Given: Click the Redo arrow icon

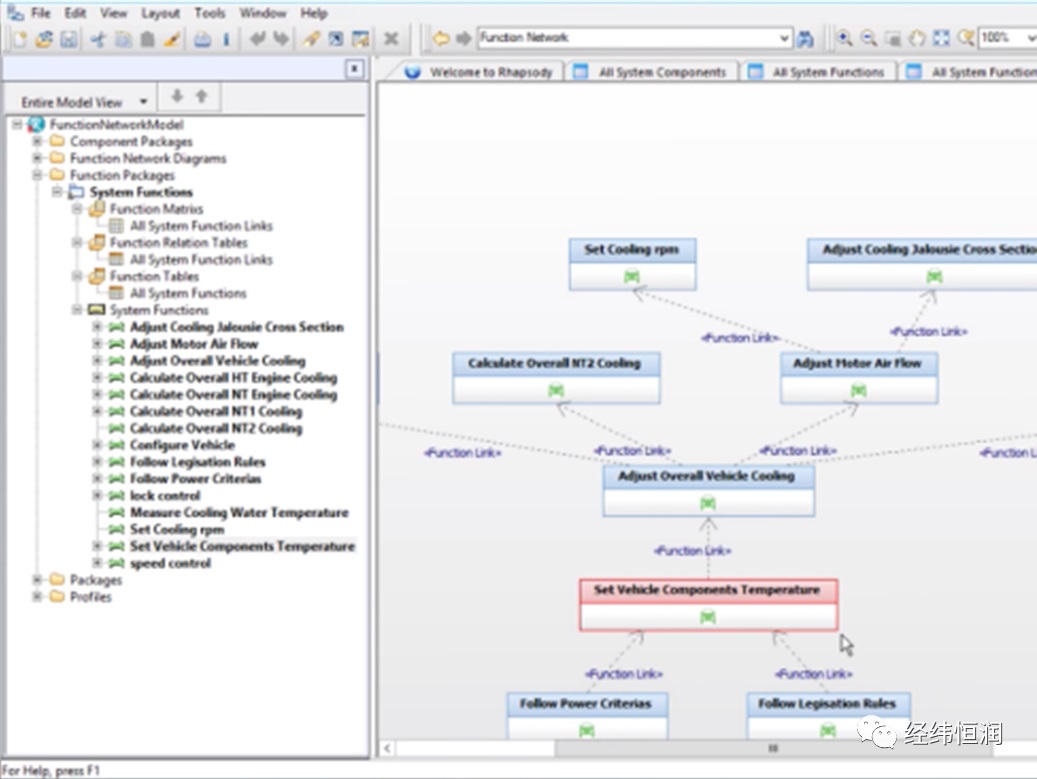Looking at the screenshot, I should coord(282,39).
